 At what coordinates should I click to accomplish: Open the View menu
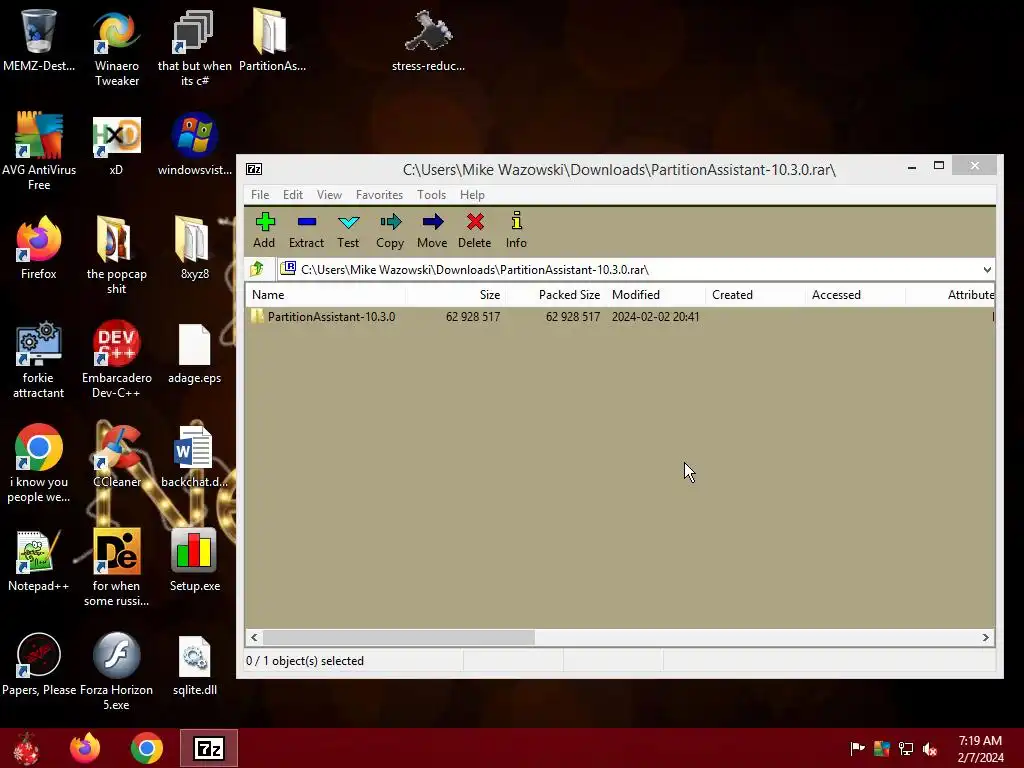tap(329, 195)
